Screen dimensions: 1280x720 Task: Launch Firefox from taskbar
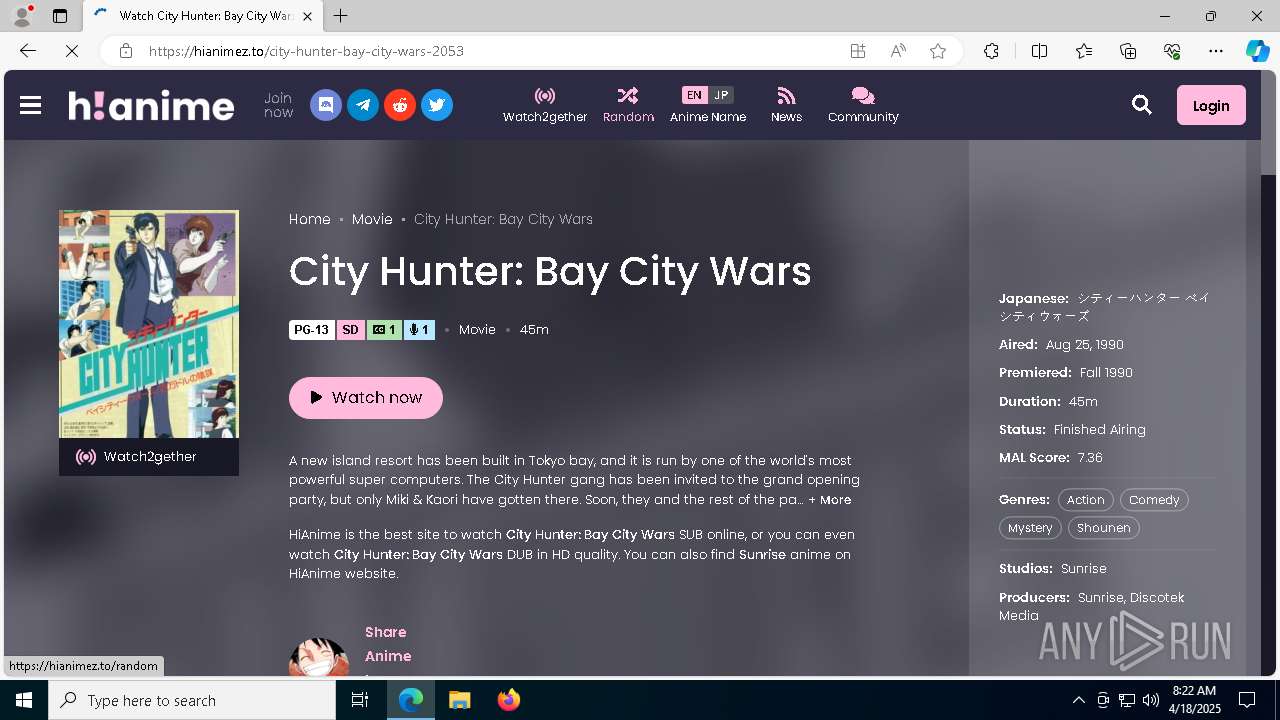(509, 700)
